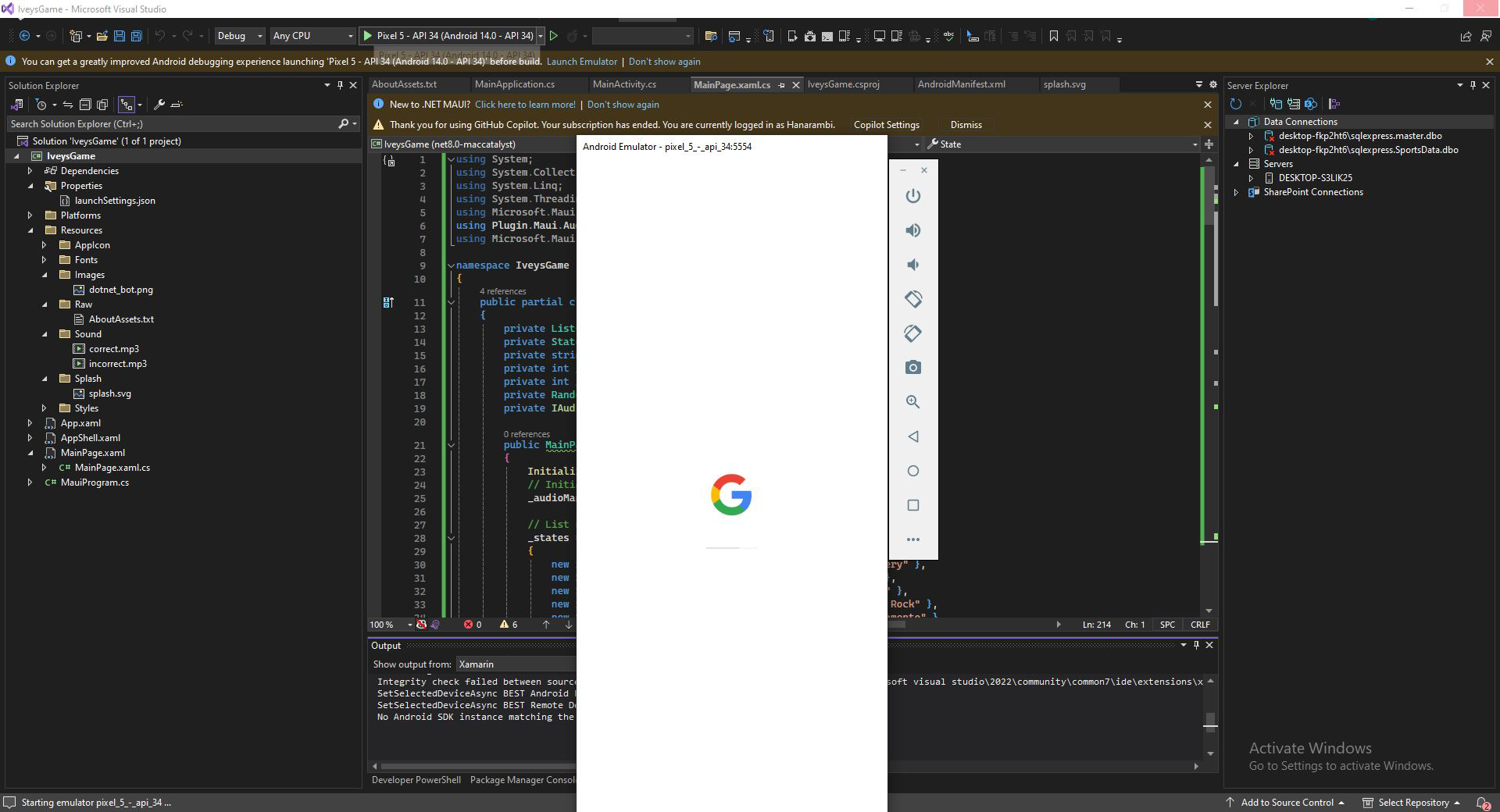
Task: Click the emulator volume down icon
Action: point(912,265)
